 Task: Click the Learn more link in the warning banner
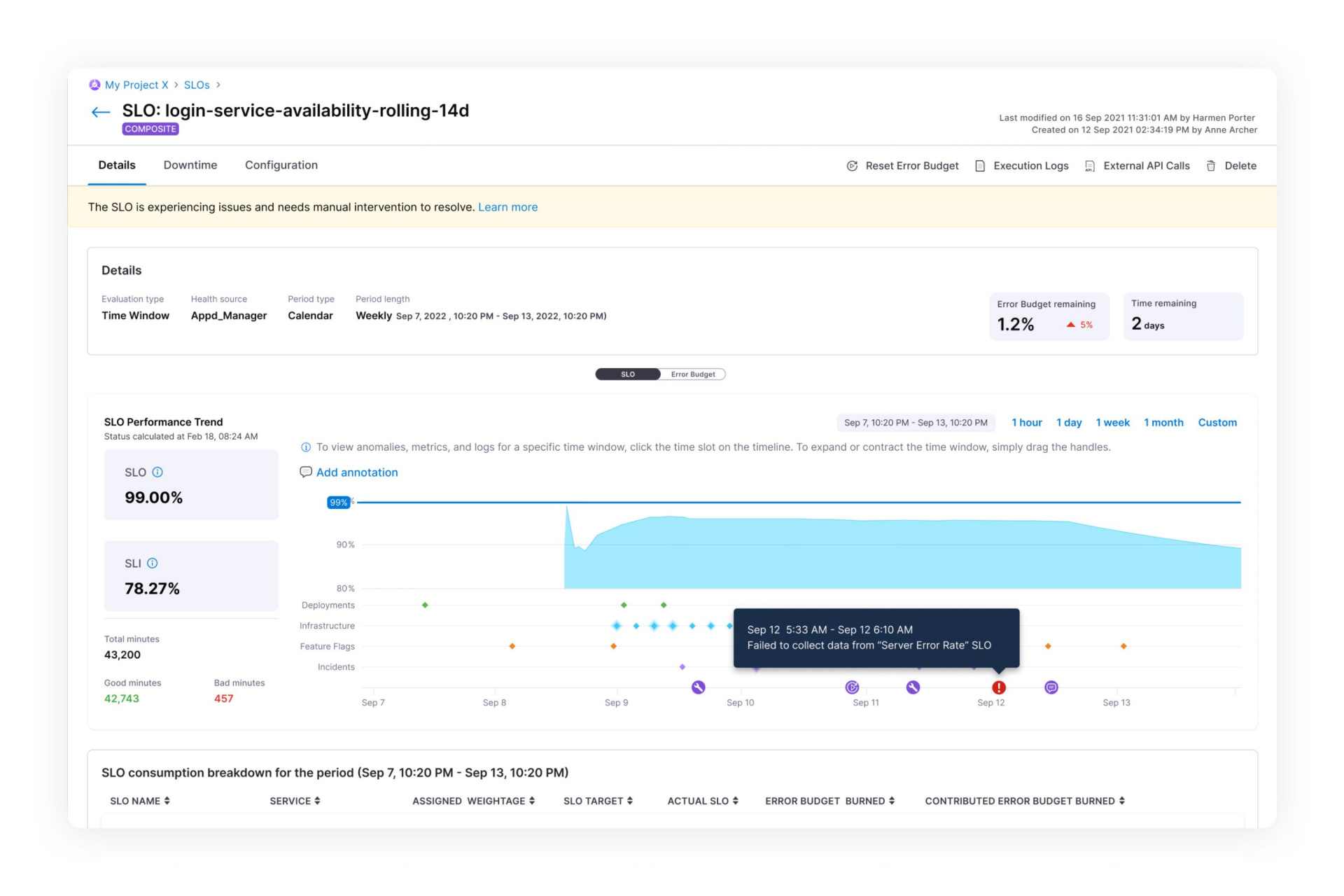click(x=507, y=207)
